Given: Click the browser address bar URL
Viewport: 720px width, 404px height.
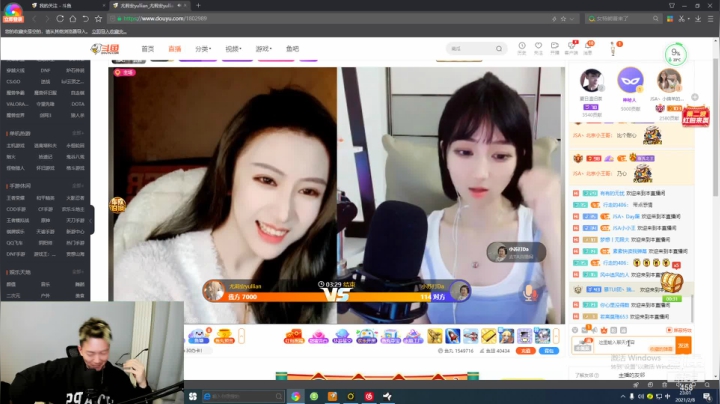Looking at the screenshot, I should tap(165, 19).
